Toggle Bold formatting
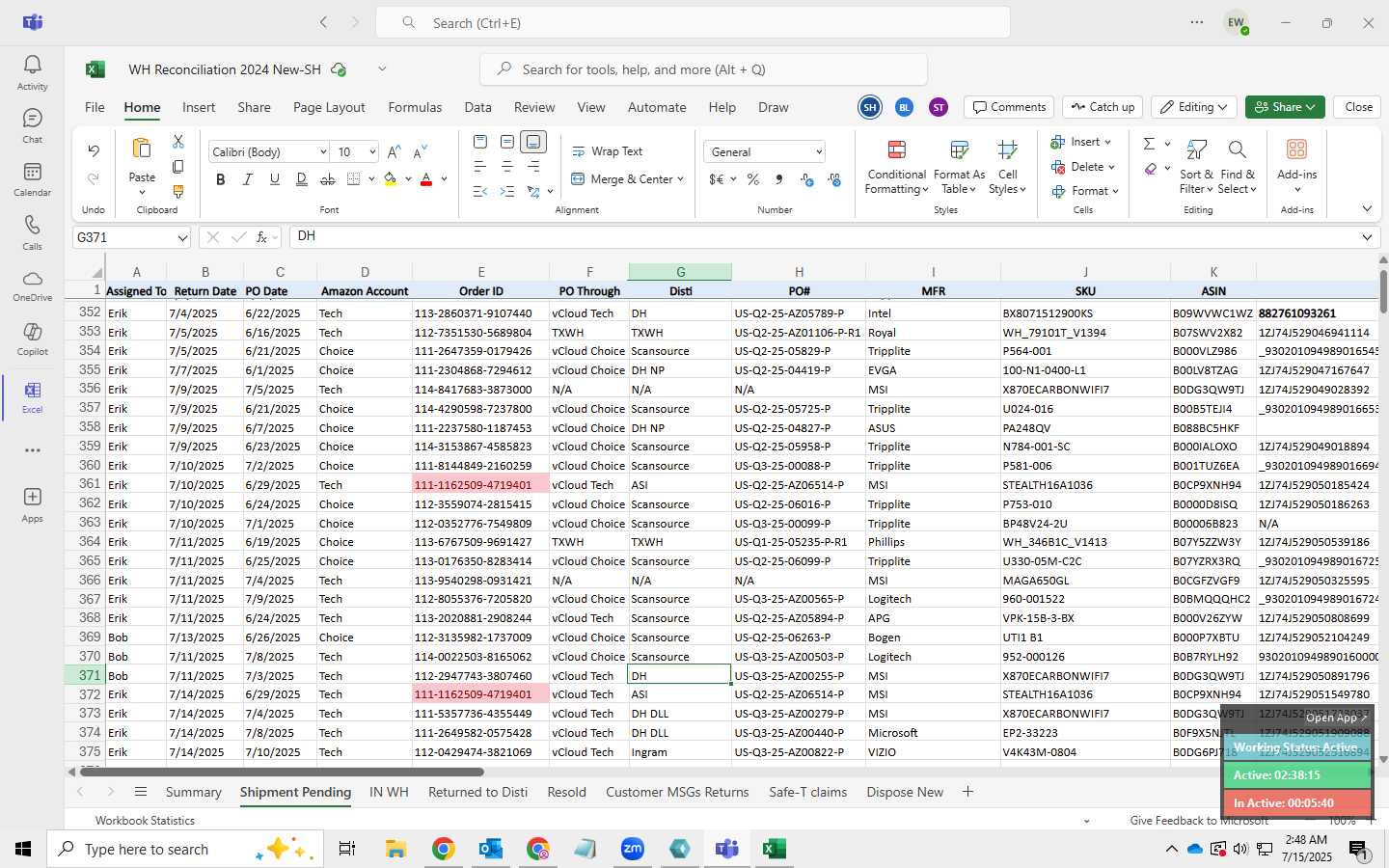 click(221, 179)
